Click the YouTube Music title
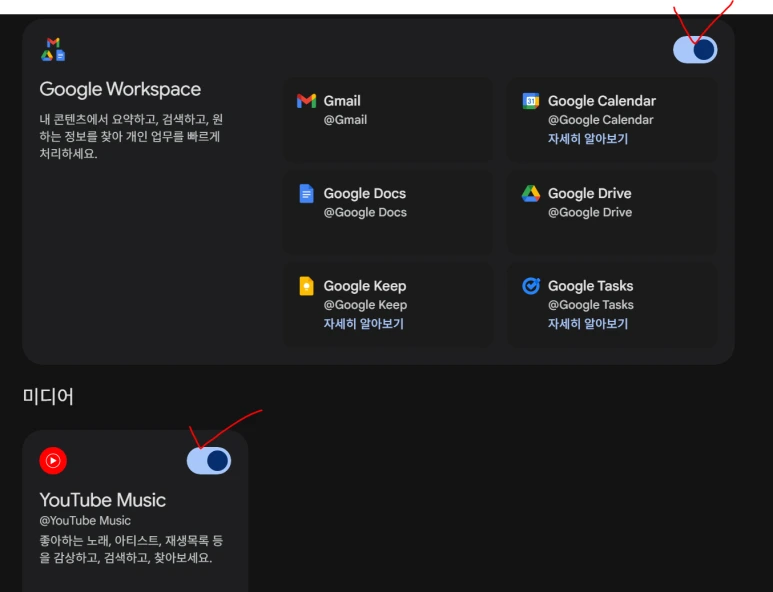Screen dimensions: 773x592 point(103,500)
